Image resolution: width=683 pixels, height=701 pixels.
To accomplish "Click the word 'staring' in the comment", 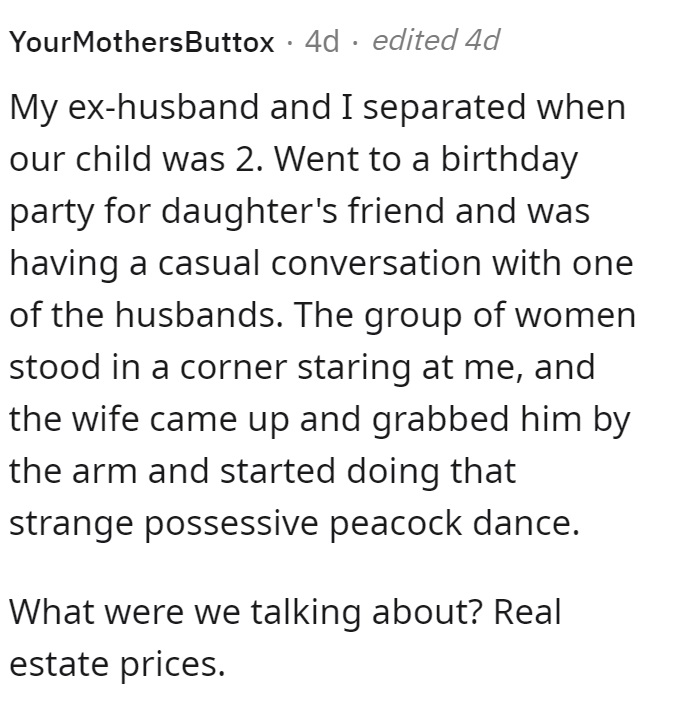I will click(x=354, y=369).
